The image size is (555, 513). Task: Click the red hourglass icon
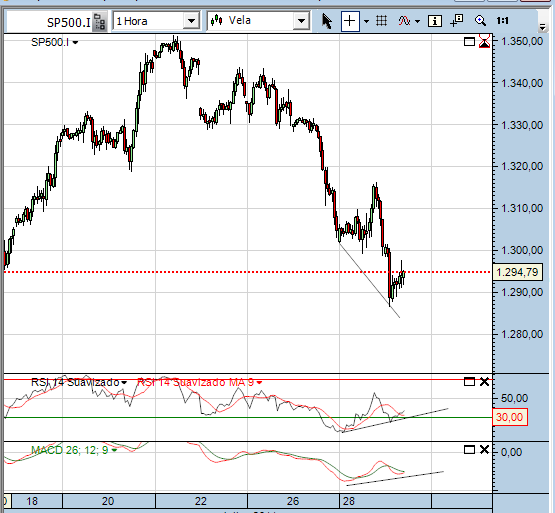[x=484, y=41]
